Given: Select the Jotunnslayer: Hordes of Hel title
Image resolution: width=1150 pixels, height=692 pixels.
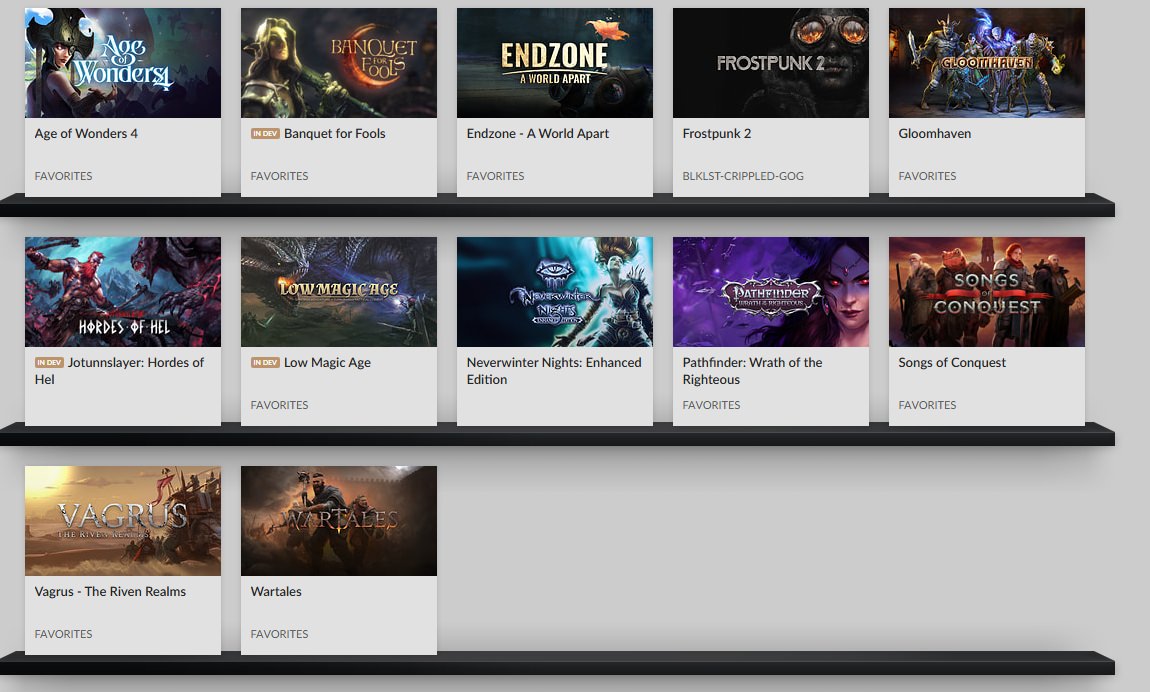Looking at the screenshot, I should point(119,371).
